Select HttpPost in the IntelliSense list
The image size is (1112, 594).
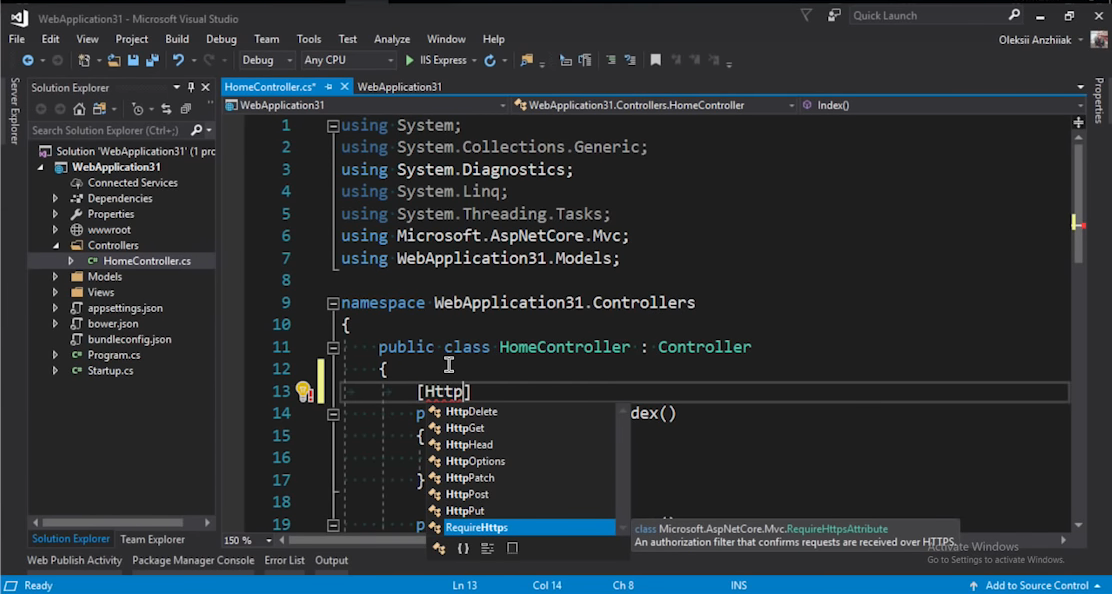click(x=467, y=494)
